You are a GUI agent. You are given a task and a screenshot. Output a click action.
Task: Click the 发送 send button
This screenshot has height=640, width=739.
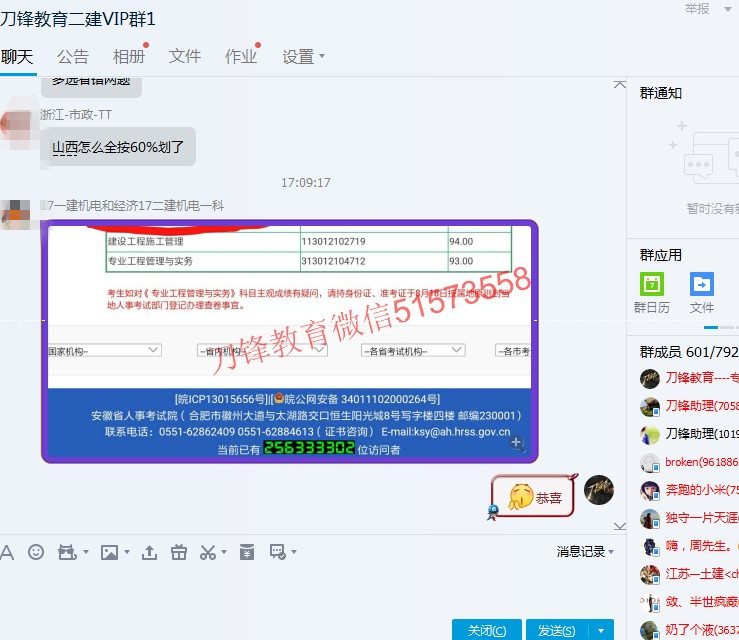(x=556, y=630)
